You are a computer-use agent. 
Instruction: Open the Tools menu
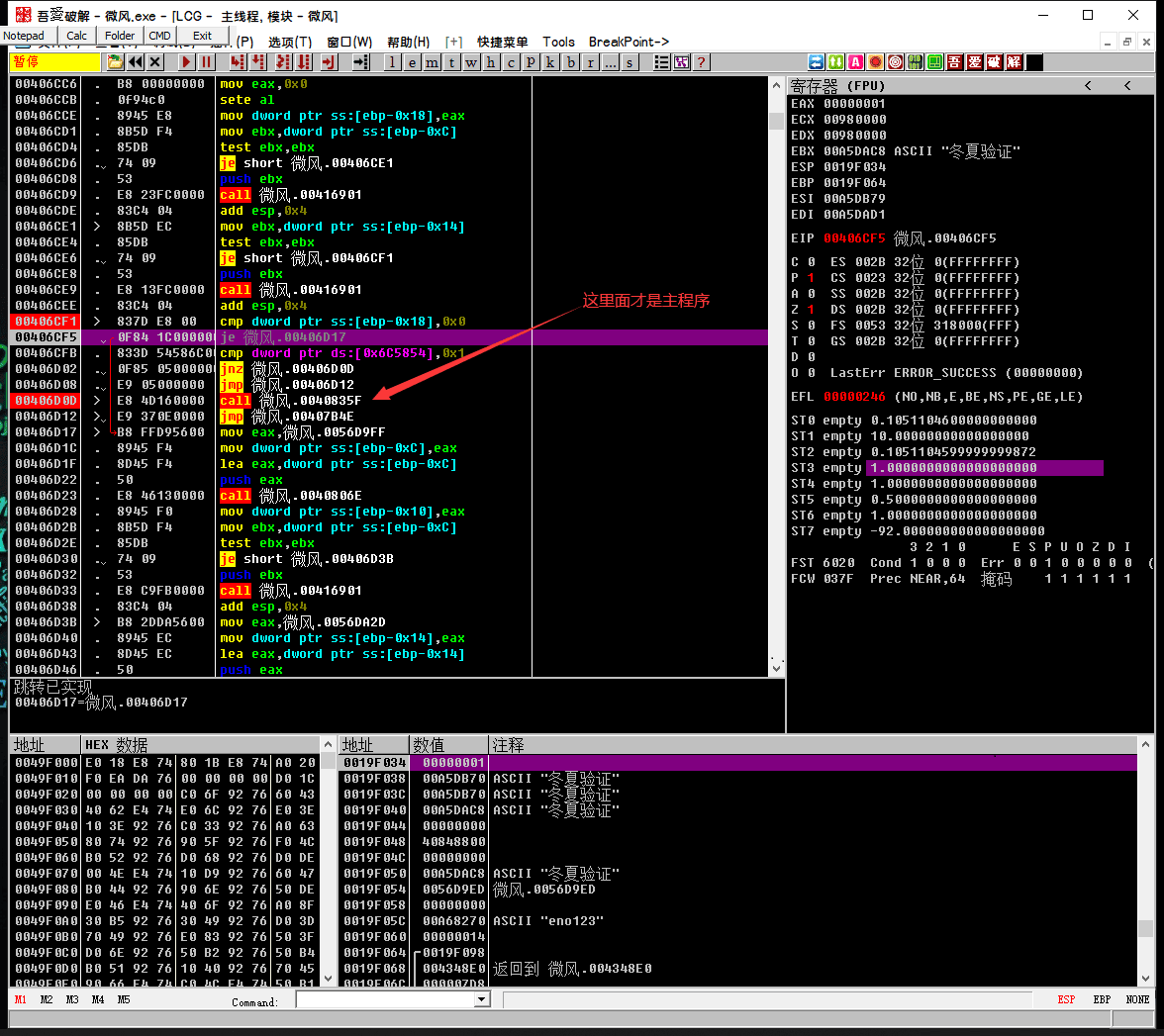(x=558, y=43)
